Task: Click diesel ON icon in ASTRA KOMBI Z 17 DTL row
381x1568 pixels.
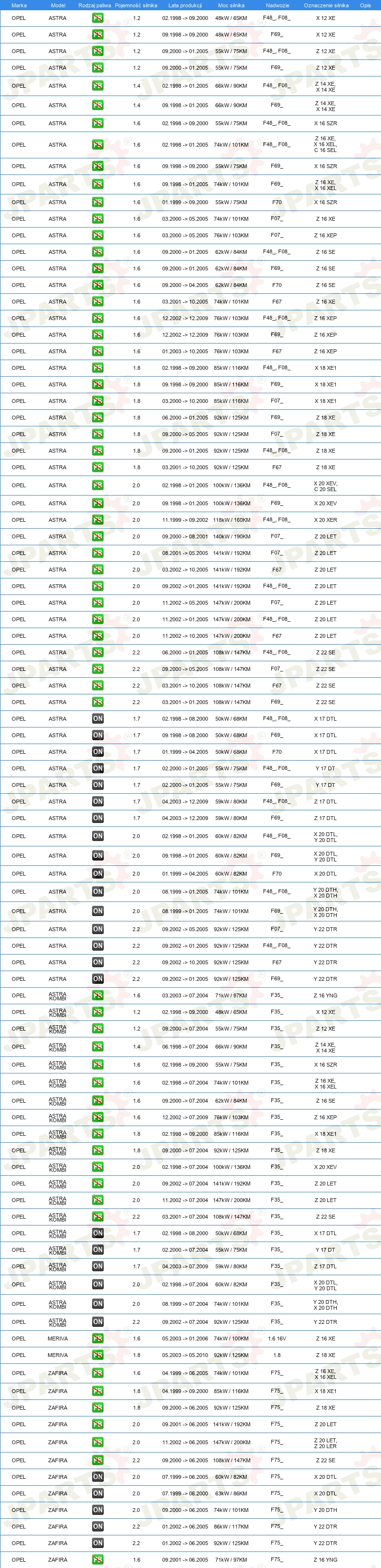Action: click(97, 1266)
